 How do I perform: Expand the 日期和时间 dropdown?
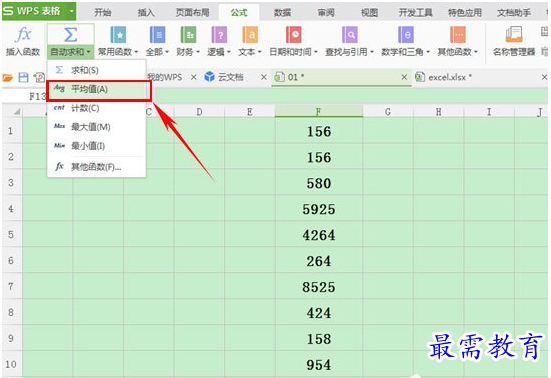316,52
